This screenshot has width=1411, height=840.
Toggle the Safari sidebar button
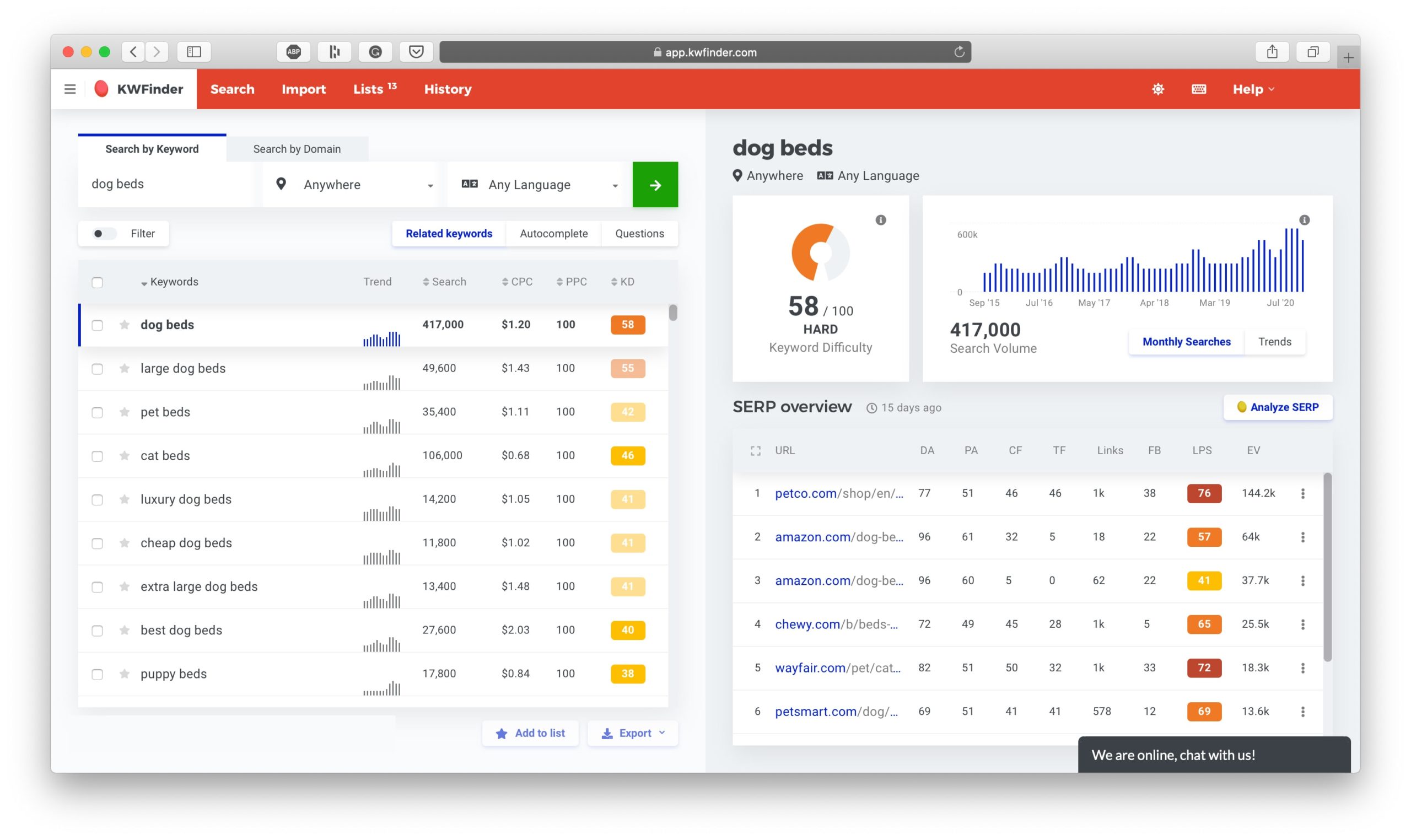coord(194,52)
